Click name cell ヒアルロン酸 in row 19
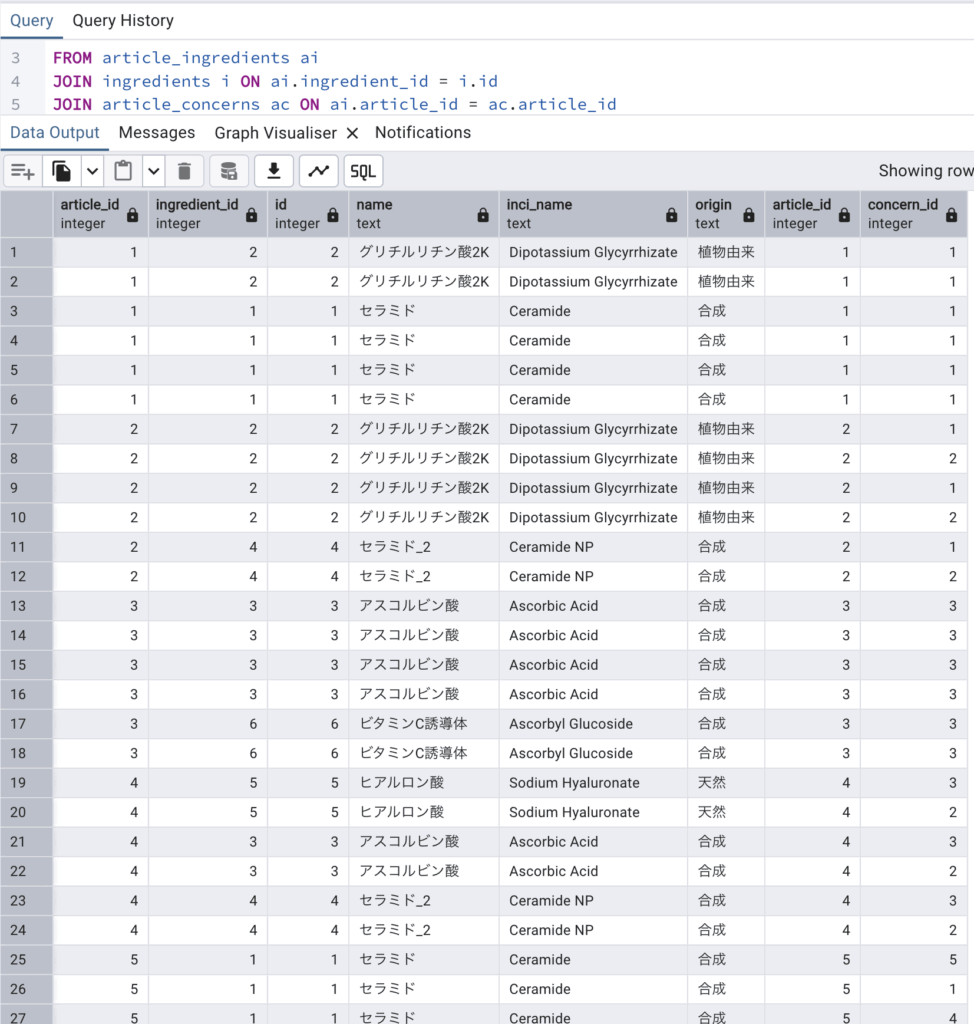The image size is (974, 1024). 424,782
